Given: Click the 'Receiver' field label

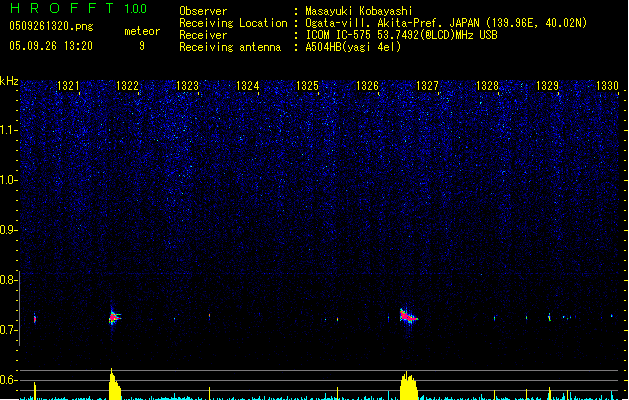Looking at the screenshot, I should coord(203,35).
